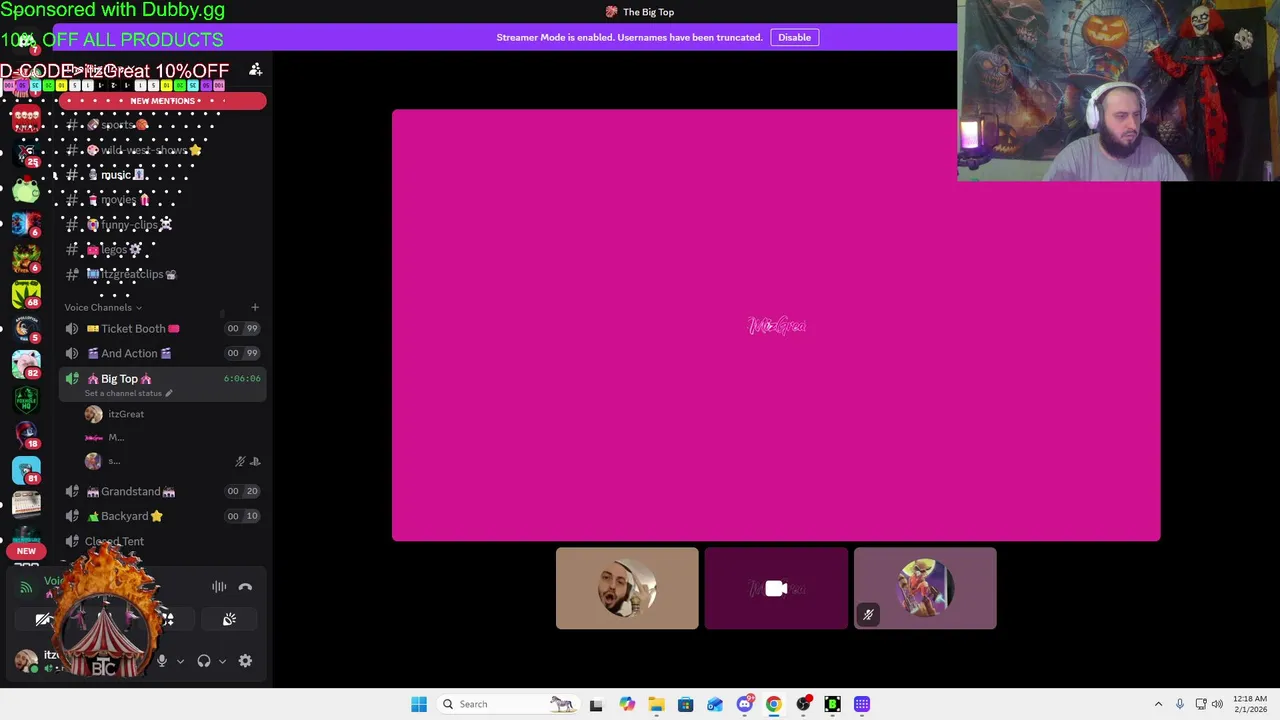The width and height of the screenshot is (1280, 720).
Task: Toggle noise suppression waveform icon
Action: coord(219,587)
